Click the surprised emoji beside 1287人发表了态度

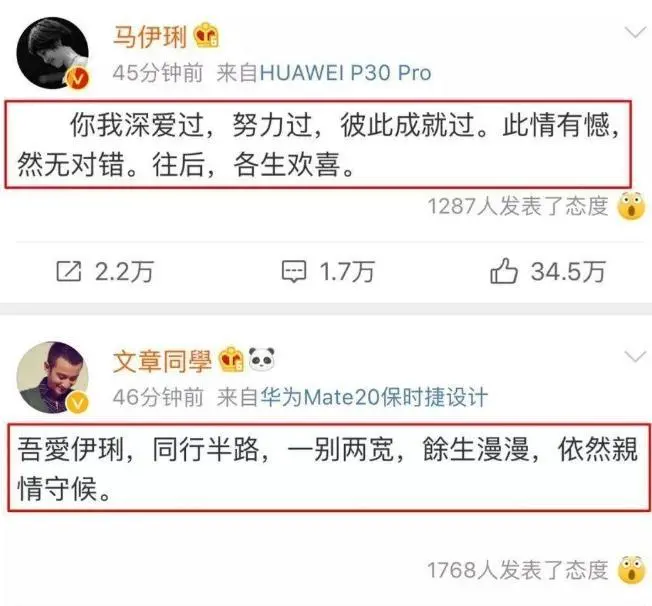click(631, 206)
